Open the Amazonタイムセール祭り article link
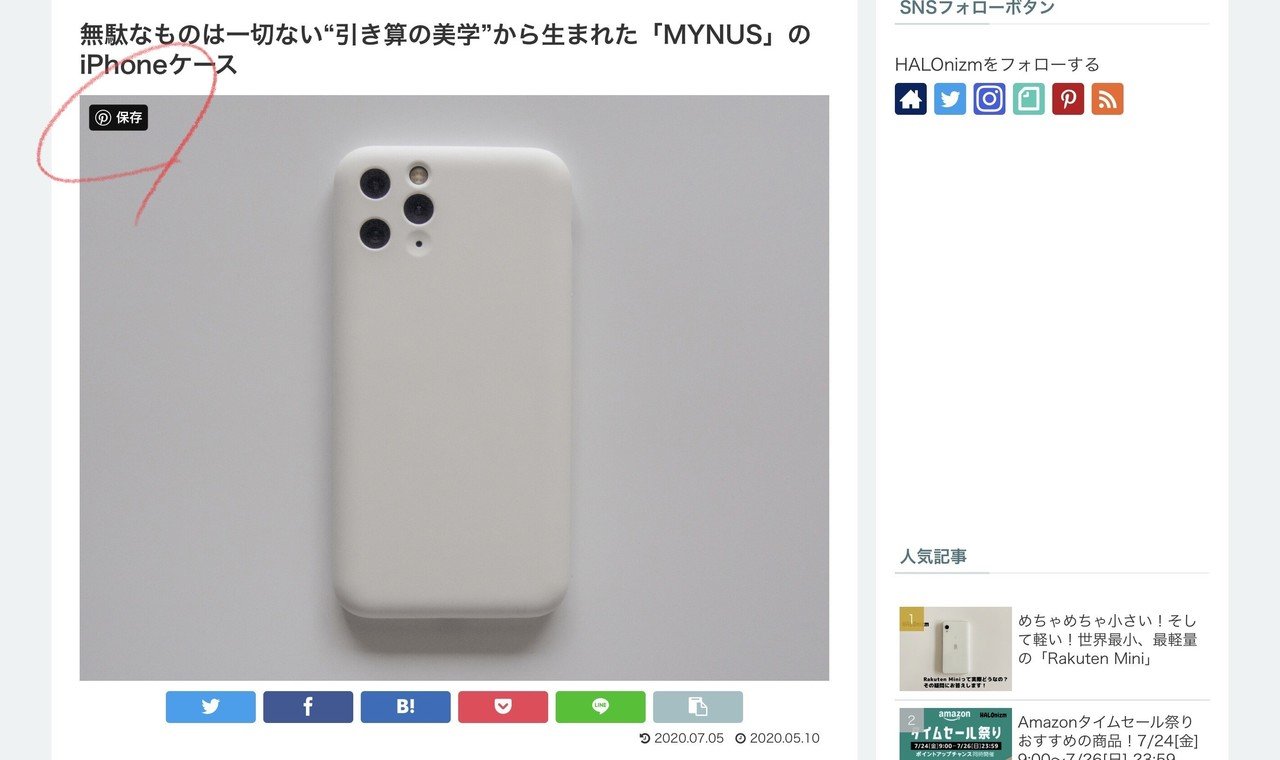Viewport: 1280px width, 760px height. [1108, 736]
